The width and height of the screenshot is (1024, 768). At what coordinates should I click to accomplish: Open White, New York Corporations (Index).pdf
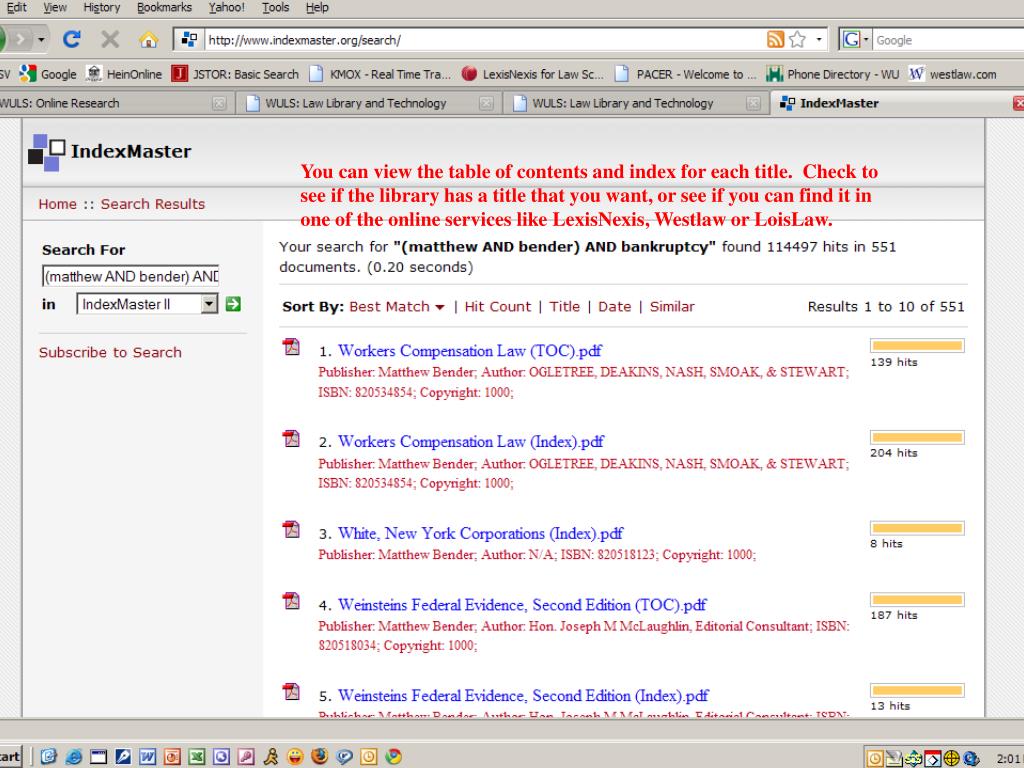pyautogui.click(x=481, y=533)
